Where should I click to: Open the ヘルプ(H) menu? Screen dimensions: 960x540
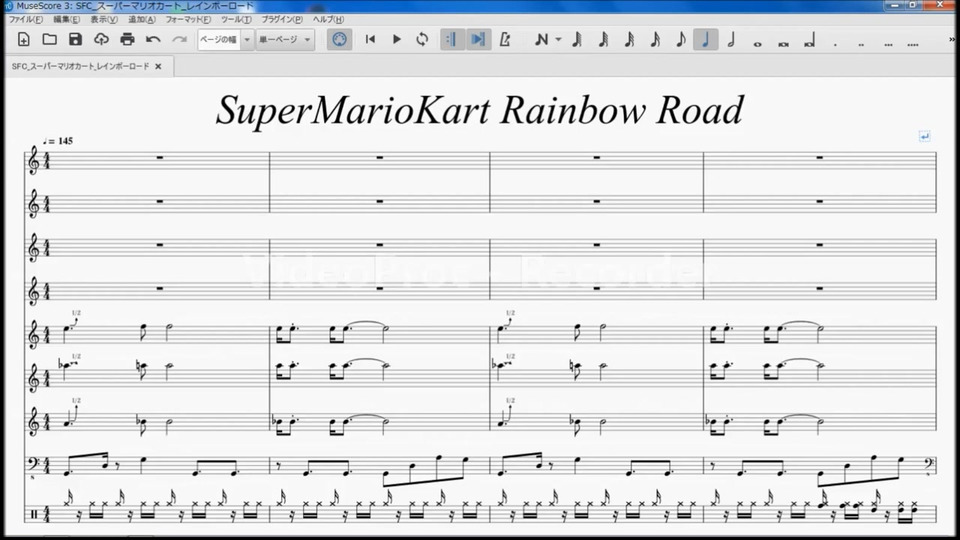328,20
